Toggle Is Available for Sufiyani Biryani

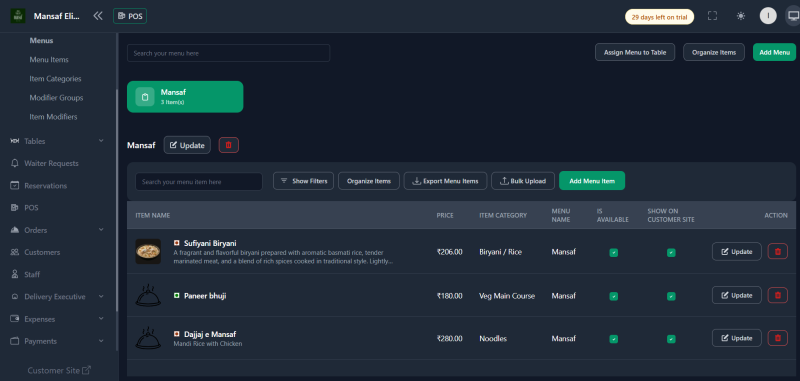click(614, 252)
